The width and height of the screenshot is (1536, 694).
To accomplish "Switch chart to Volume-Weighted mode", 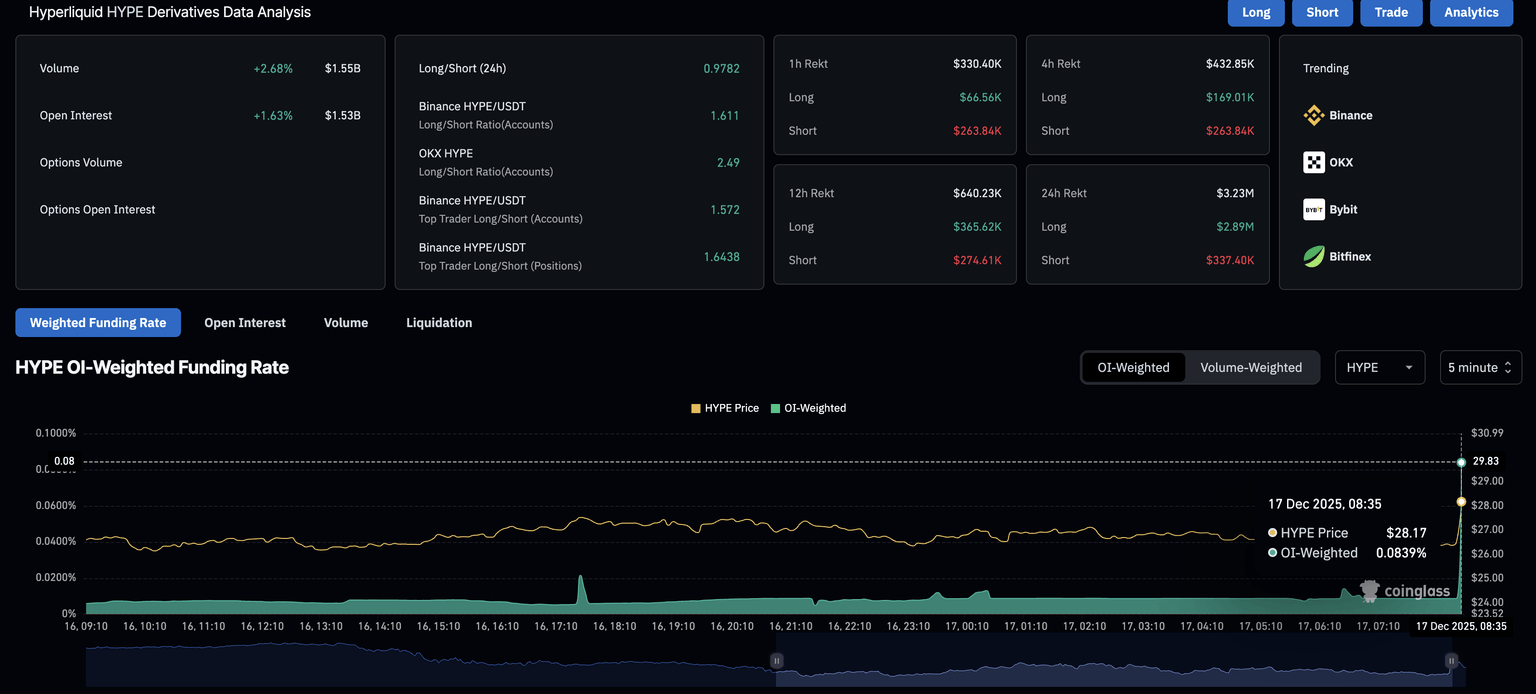I will click(1251, 367).
